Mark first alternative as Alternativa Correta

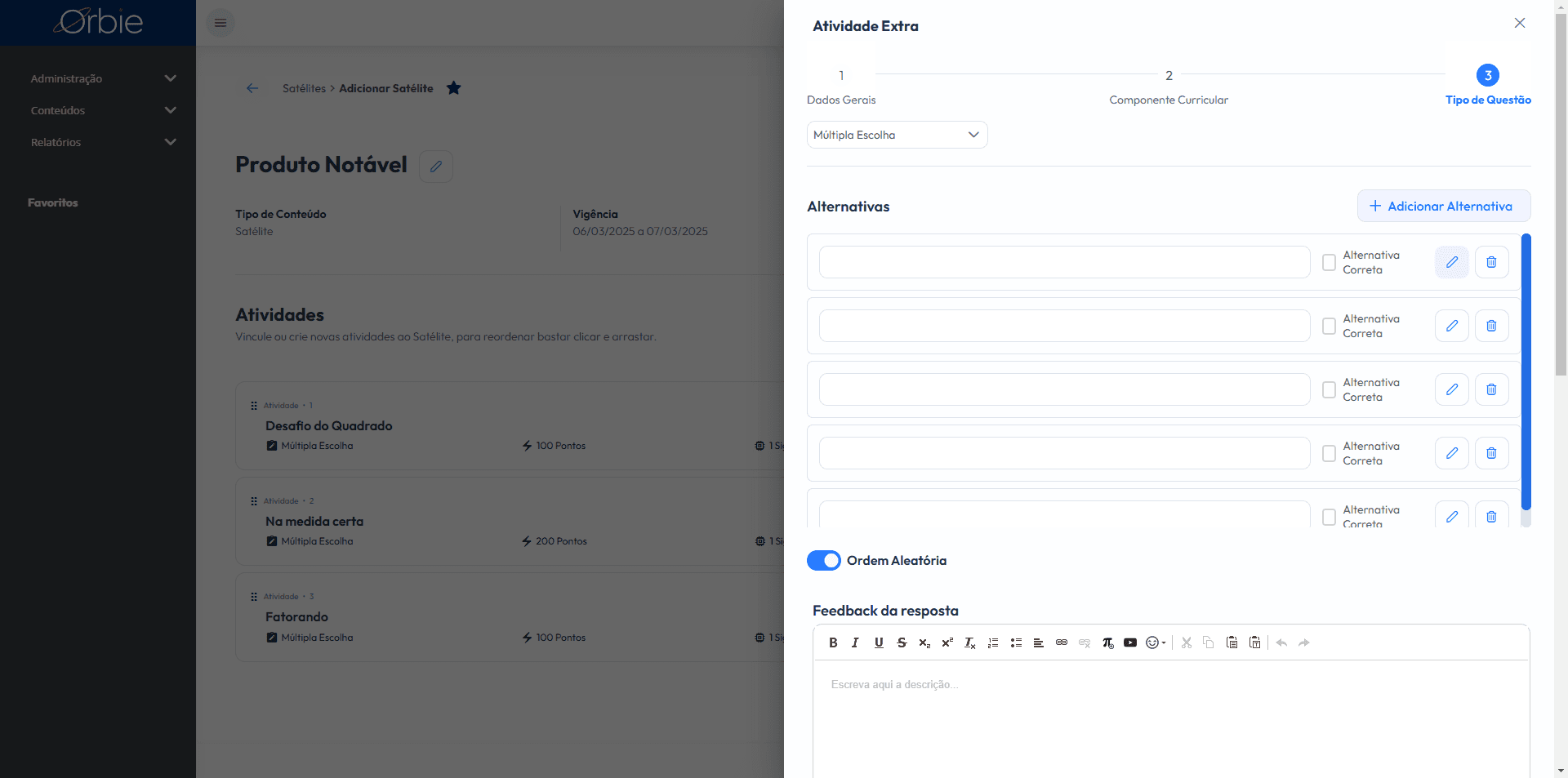(x=1330, y=262)
